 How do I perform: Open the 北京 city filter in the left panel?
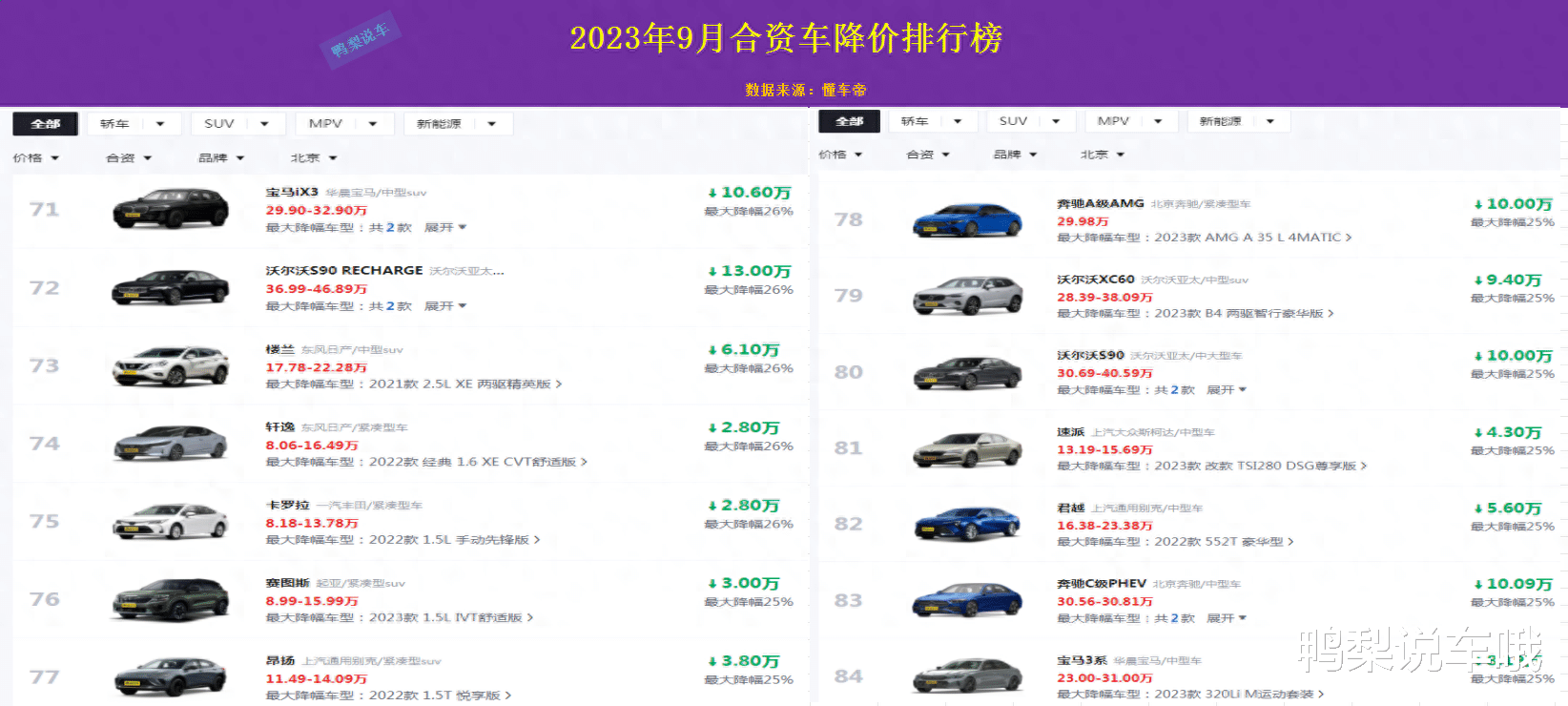click(314, 158)
